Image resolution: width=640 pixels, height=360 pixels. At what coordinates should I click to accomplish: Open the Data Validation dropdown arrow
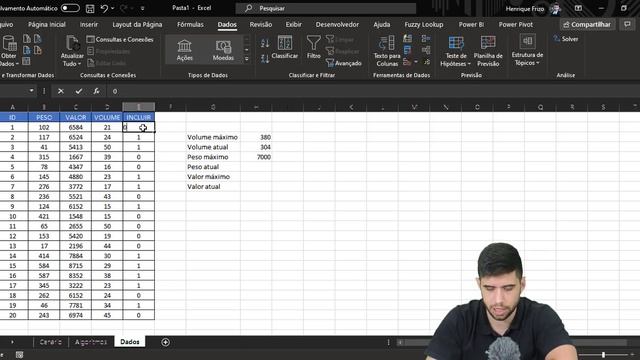[416, 62]
